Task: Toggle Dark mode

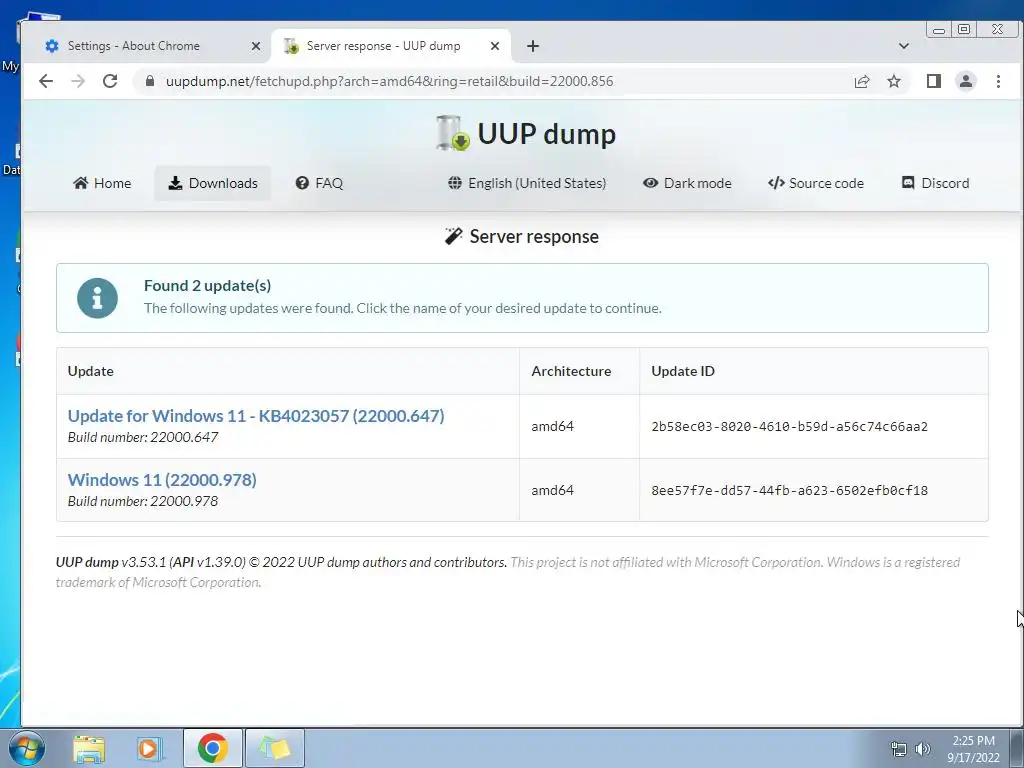Action: [x=687, y=183]
